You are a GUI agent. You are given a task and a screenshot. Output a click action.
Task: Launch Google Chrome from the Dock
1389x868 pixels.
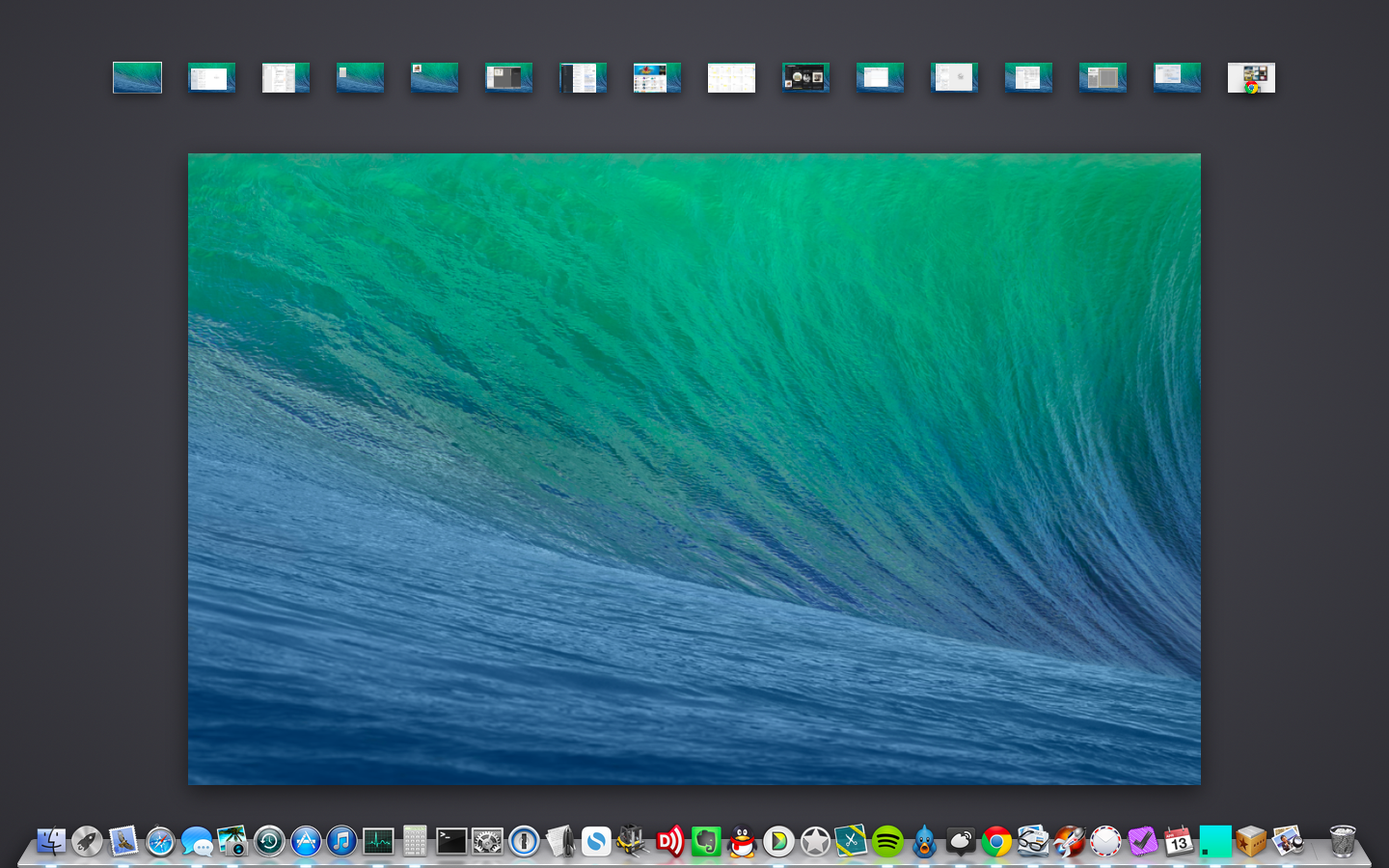996,841
